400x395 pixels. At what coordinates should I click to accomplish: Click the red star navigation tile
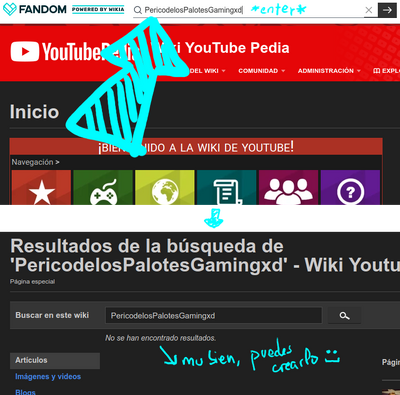41,187
